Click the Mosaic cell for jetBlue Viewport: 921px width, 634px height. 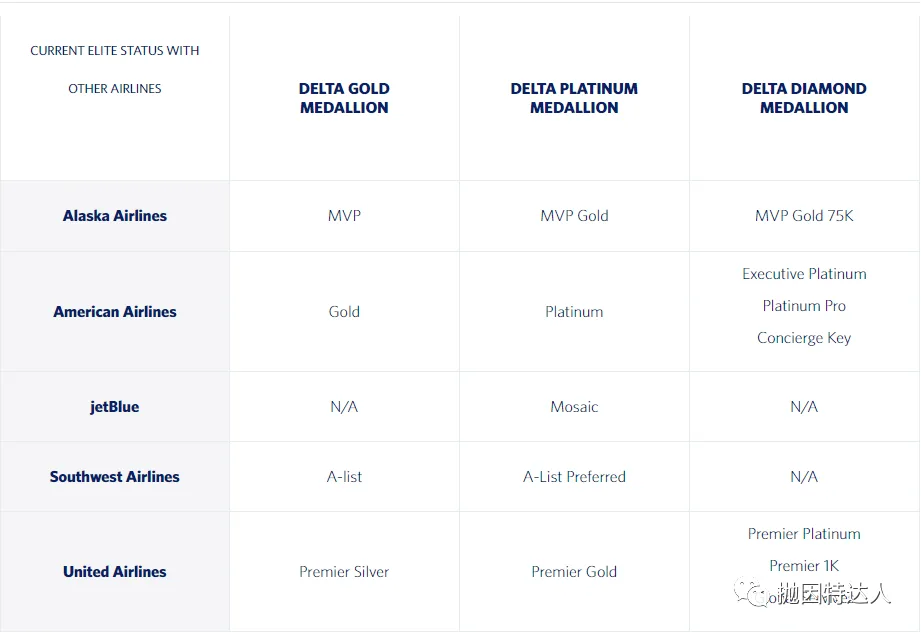coord(574,407)
